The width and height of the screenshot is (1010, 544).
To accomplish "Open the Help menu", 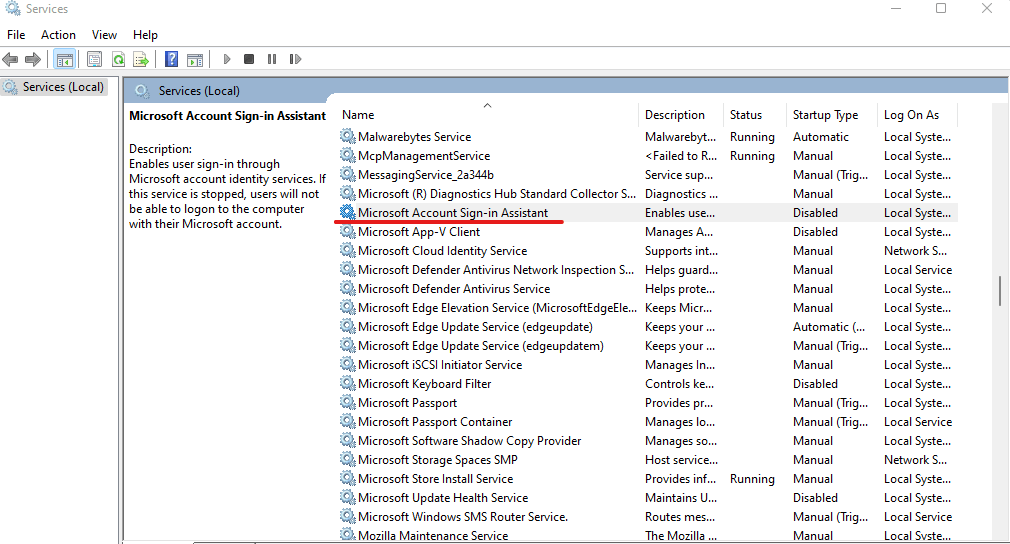I will coord(145,35).
